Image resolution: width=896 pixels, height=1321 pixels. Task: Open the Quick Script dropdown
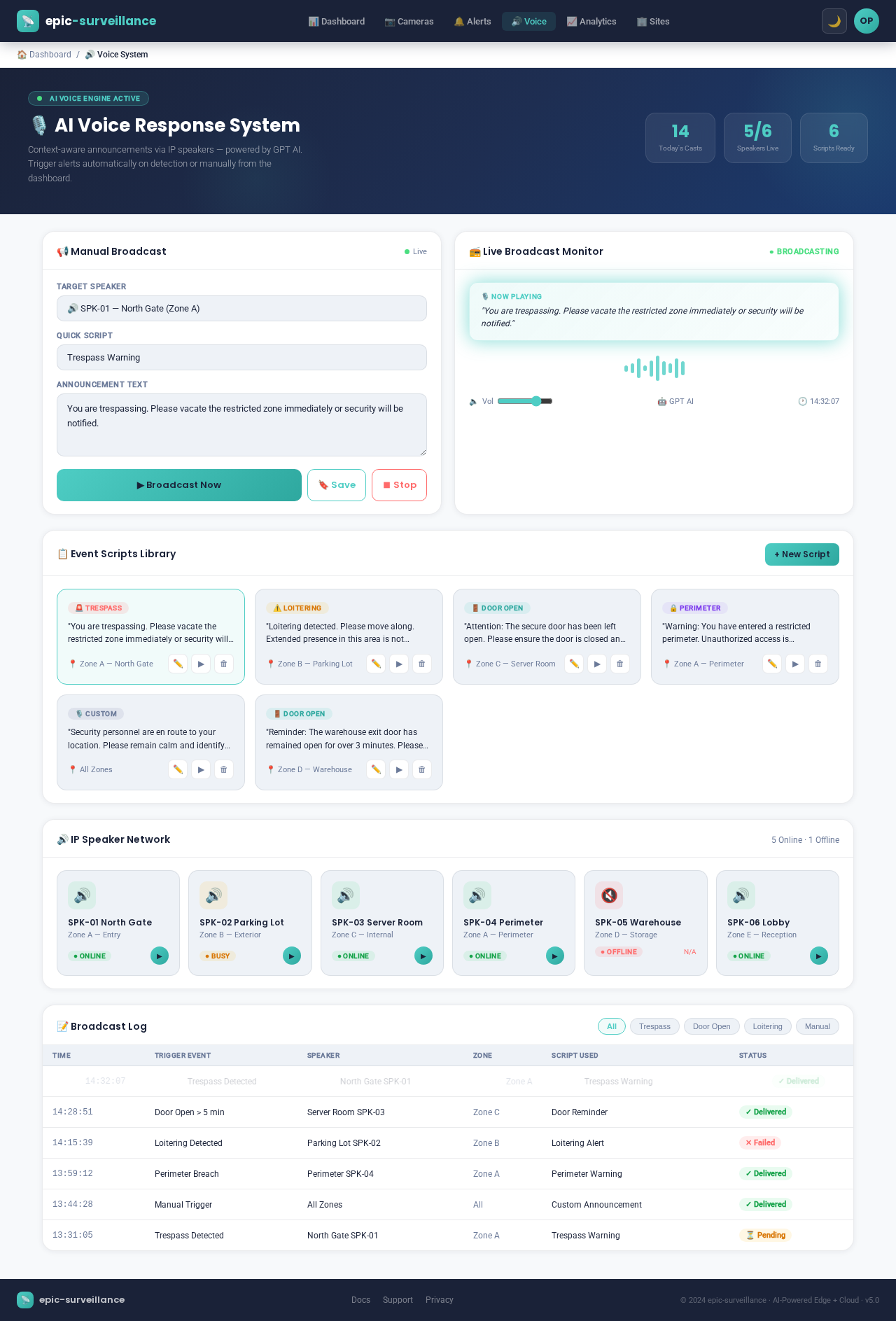241,358
